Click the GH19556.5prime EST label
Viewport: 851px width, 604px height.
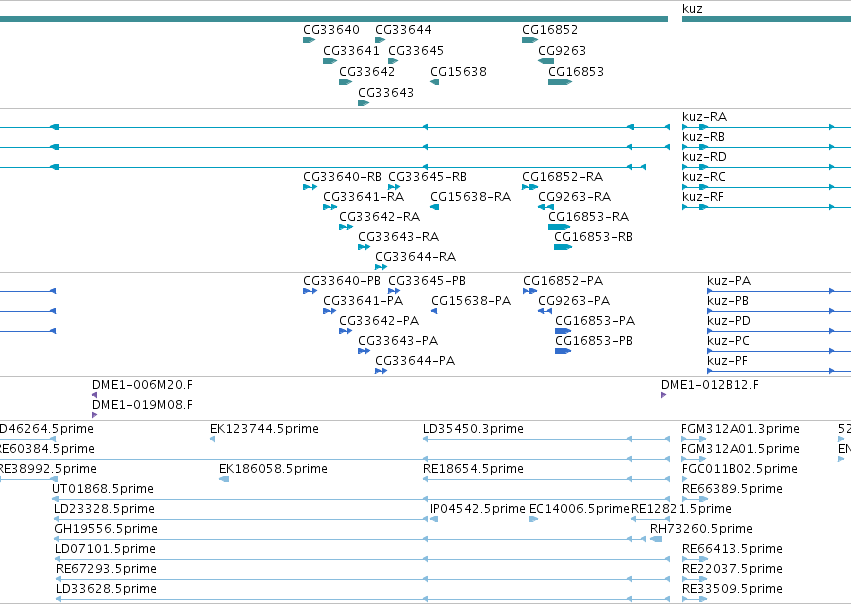[x=106, y=530]
